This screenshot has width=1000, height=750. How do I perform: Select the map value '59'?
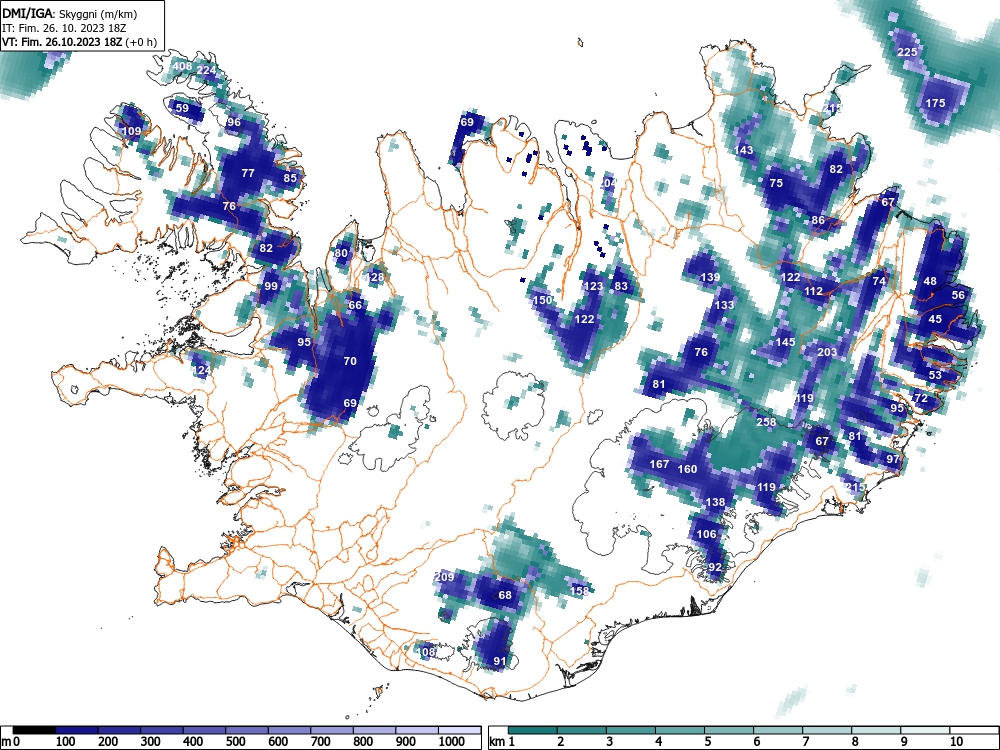pos(182,108)
